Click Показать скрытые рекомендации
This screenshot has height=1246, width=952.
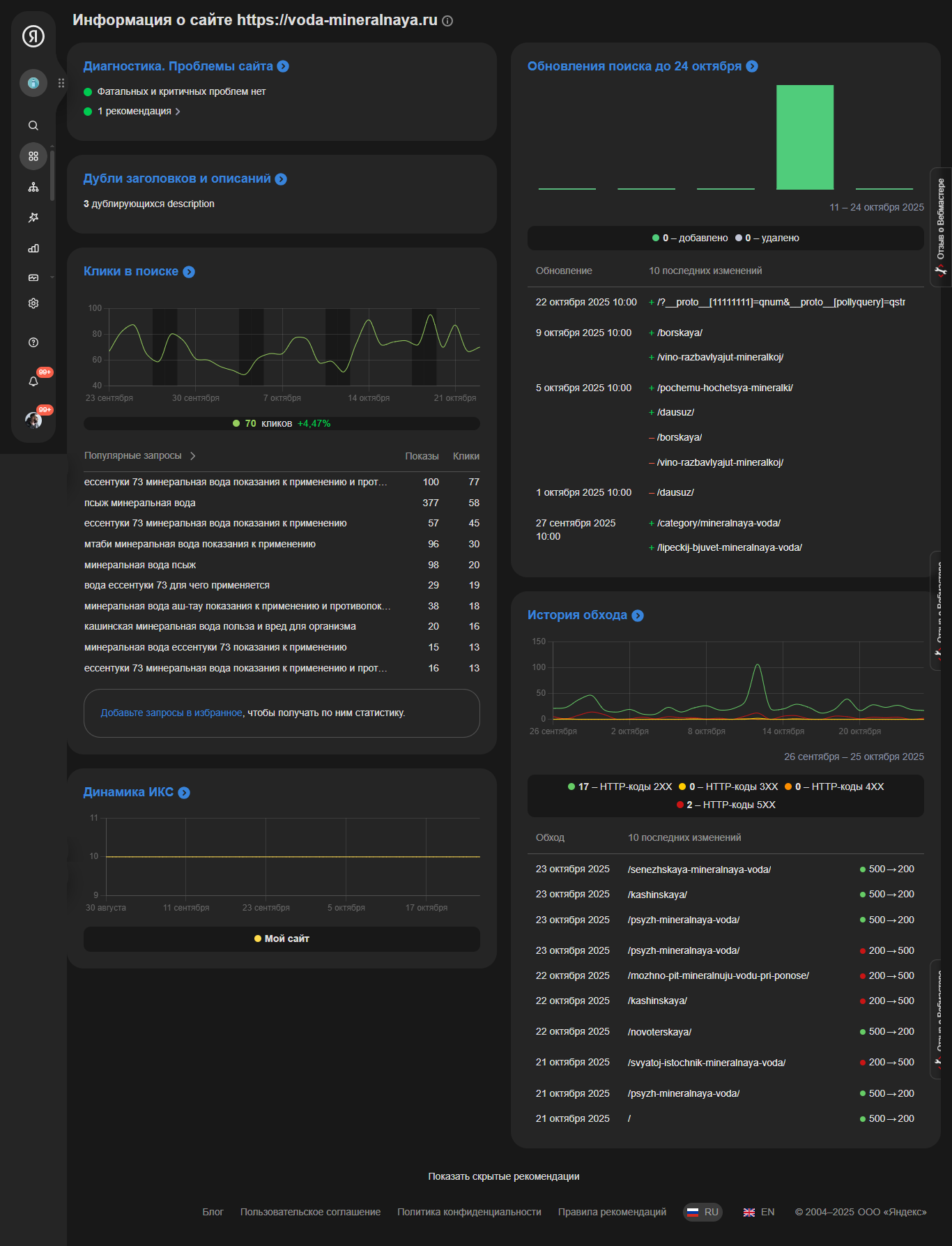pyautogui.click(x=504, y=1176)
